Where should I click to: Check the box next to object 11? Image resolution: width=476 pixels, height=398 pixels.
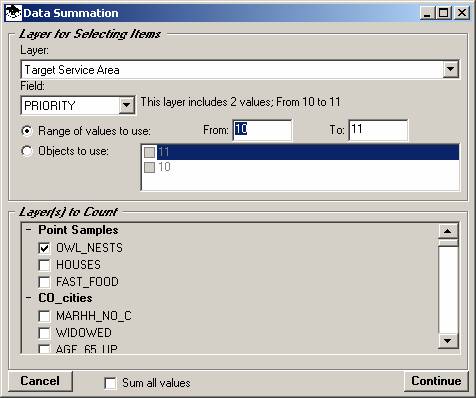click(149, 152)
